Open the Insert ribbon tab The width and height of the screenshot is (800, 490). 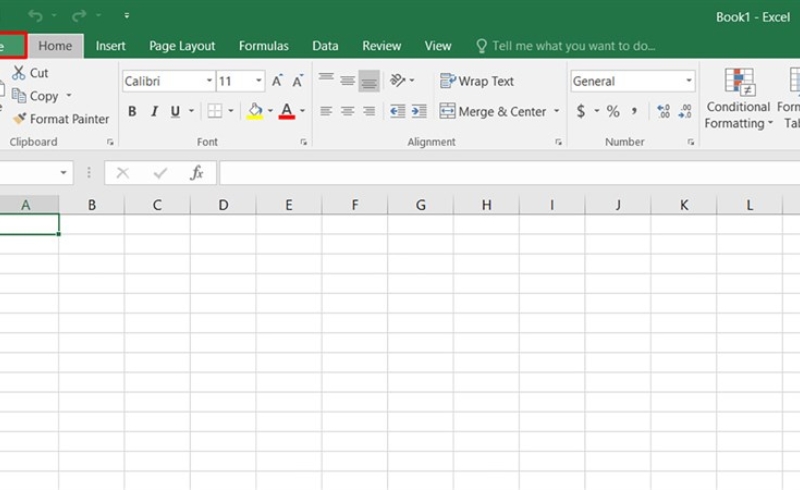coord(110,46)
